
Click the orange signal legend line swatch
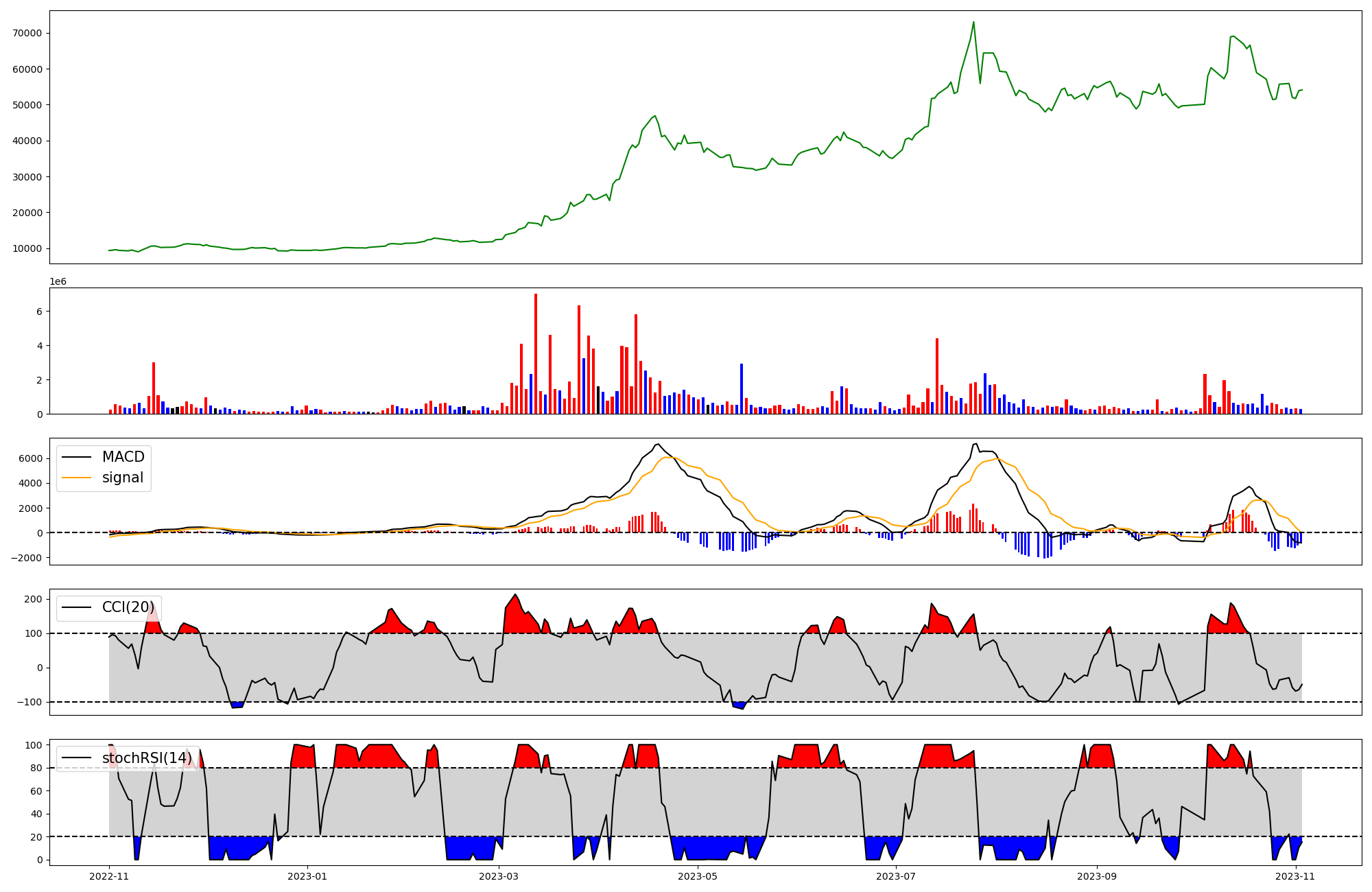(x=76, y=478)
